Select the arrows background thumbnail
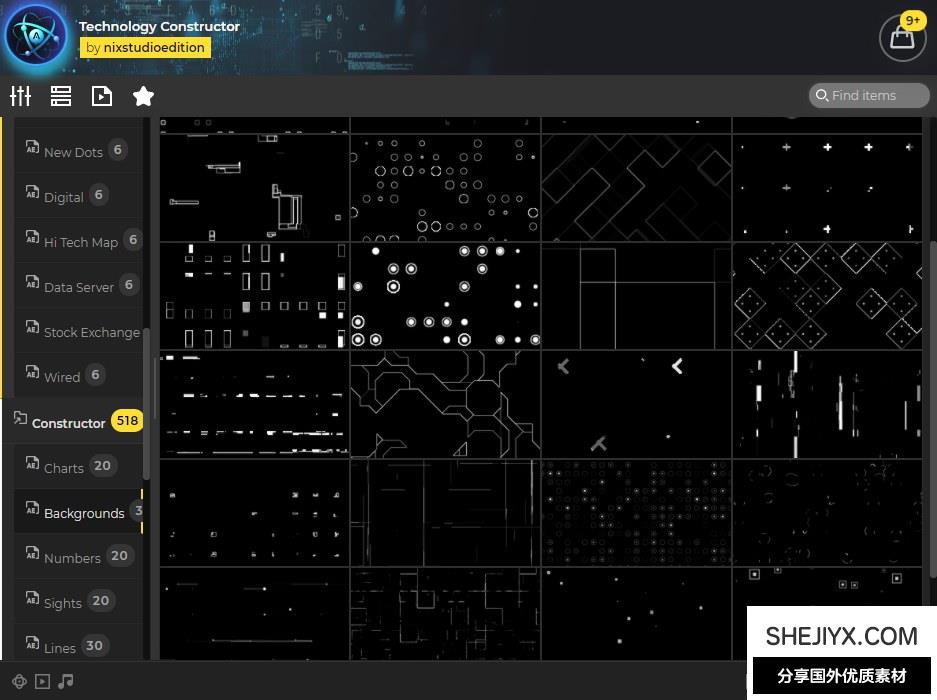Image resolution: width=937 pixels, height=700 pixels. tap(636, 404)
